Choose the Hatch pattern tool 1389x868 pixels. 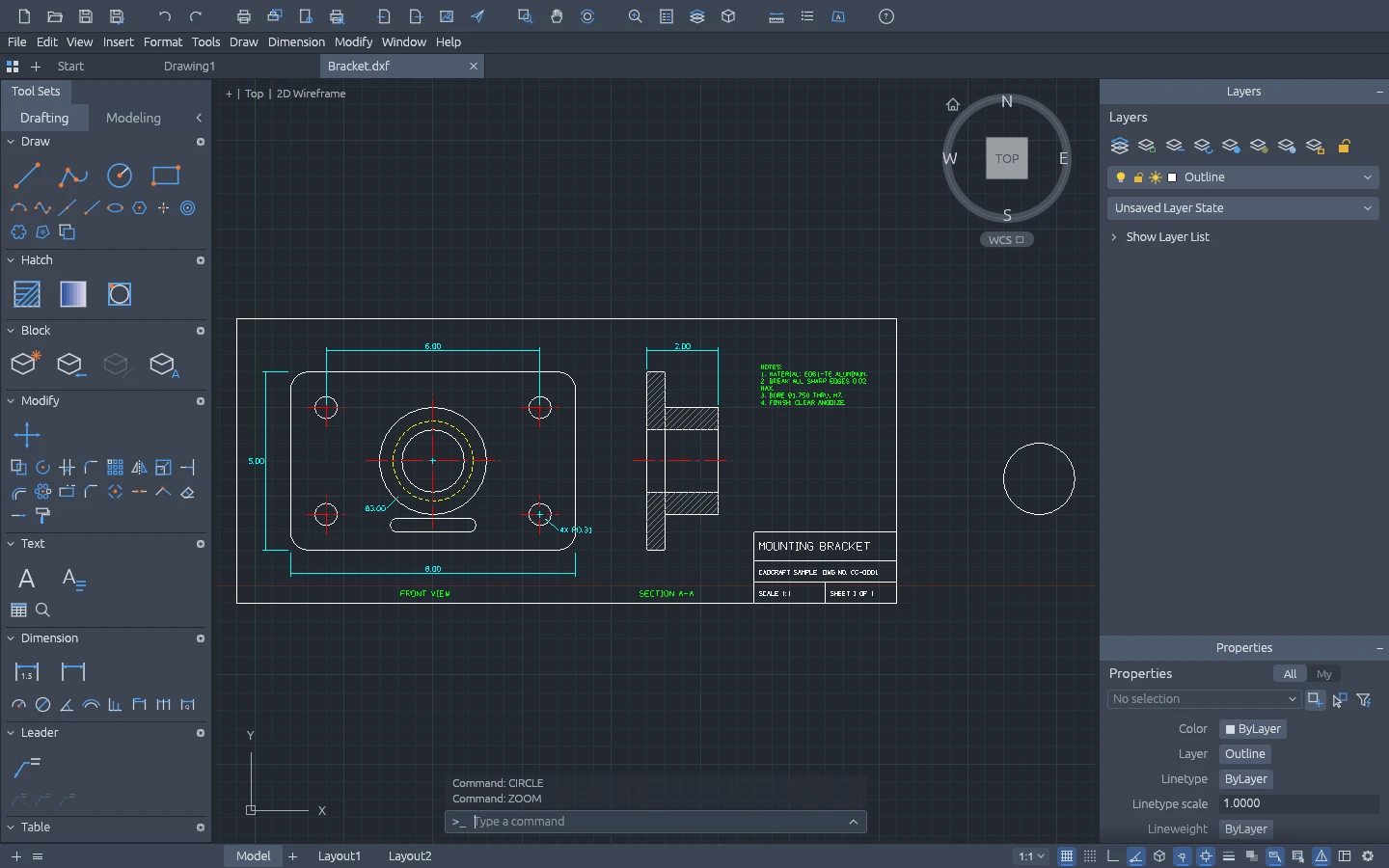tap(27, 294)
